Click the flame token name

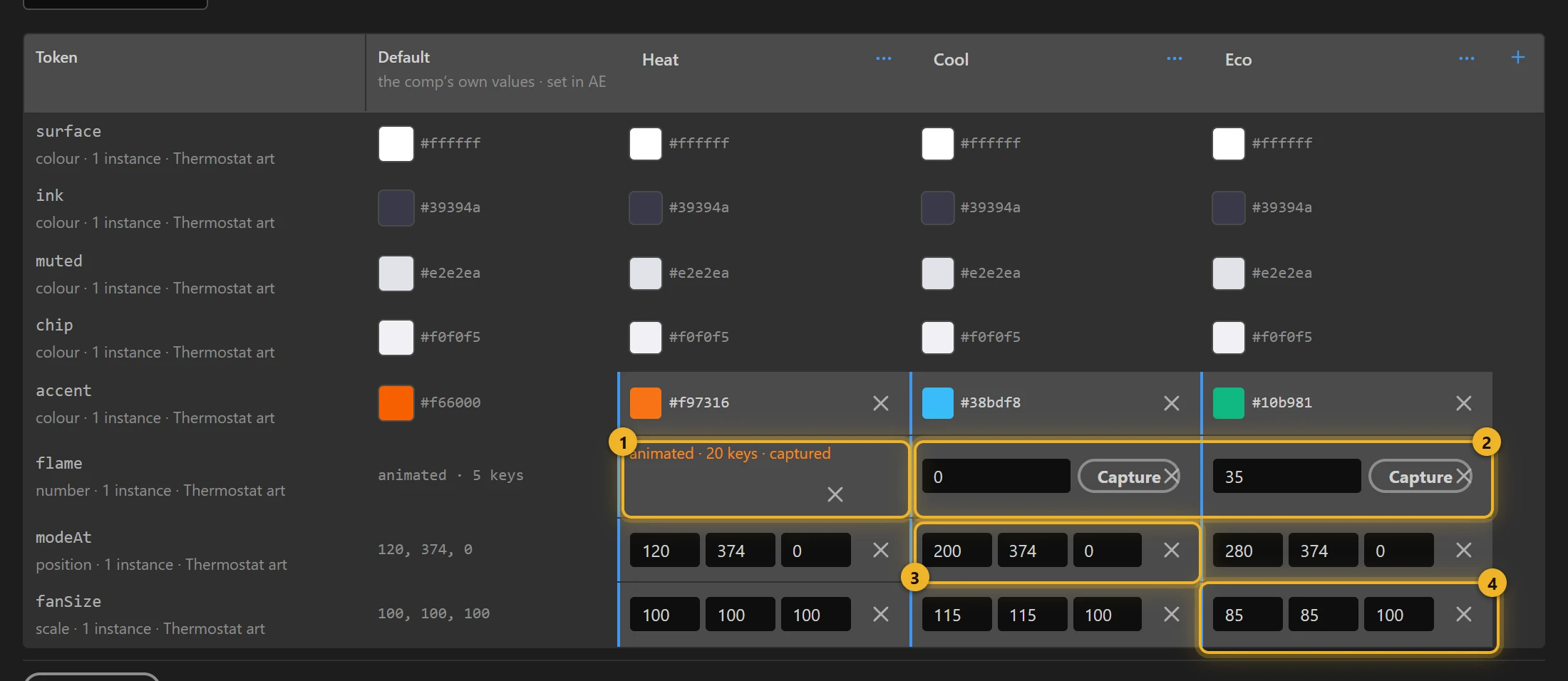pyautogui.click(x=59, y=463)
